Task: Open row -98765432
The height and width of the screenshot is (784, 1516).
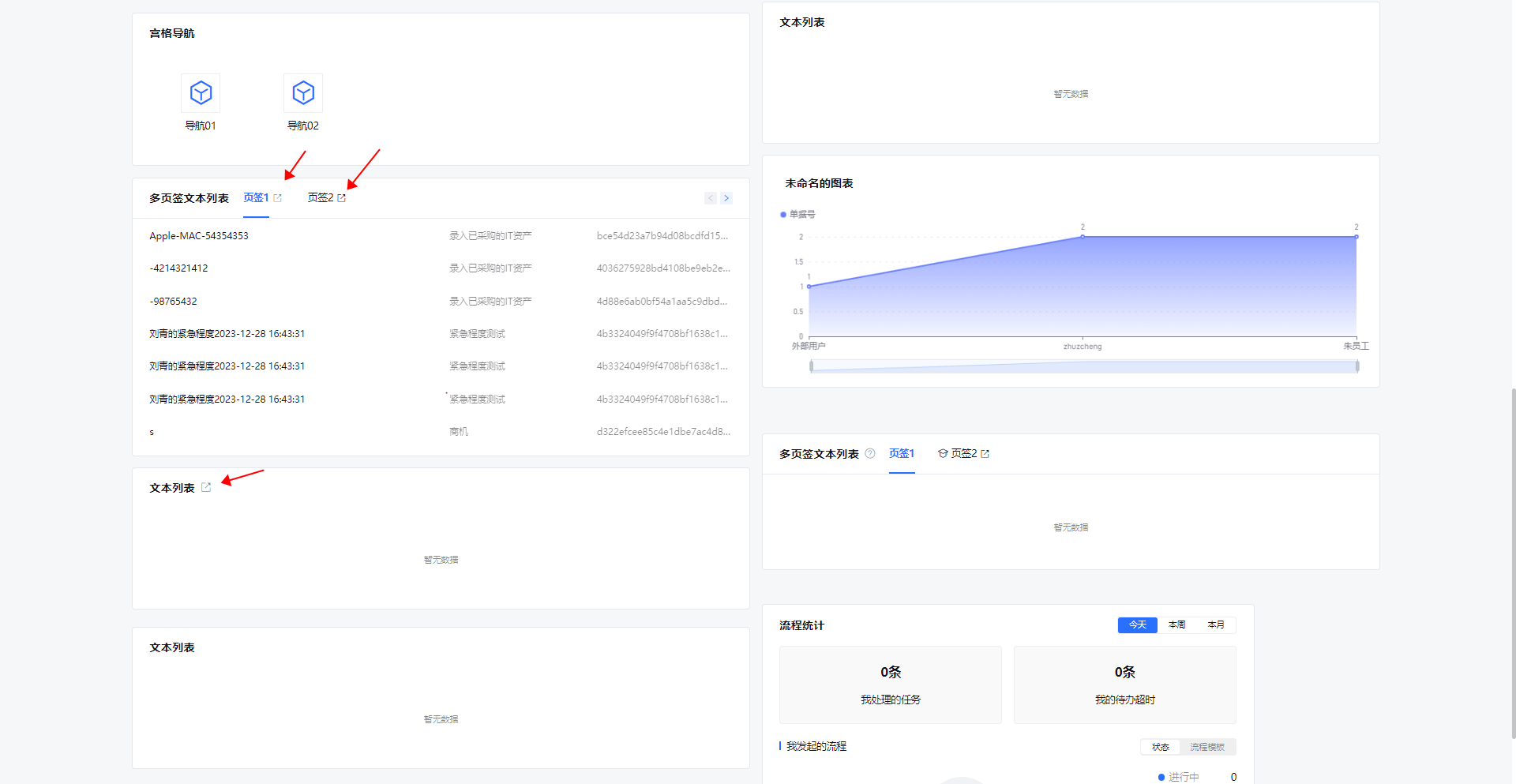Action: point(441,302)
